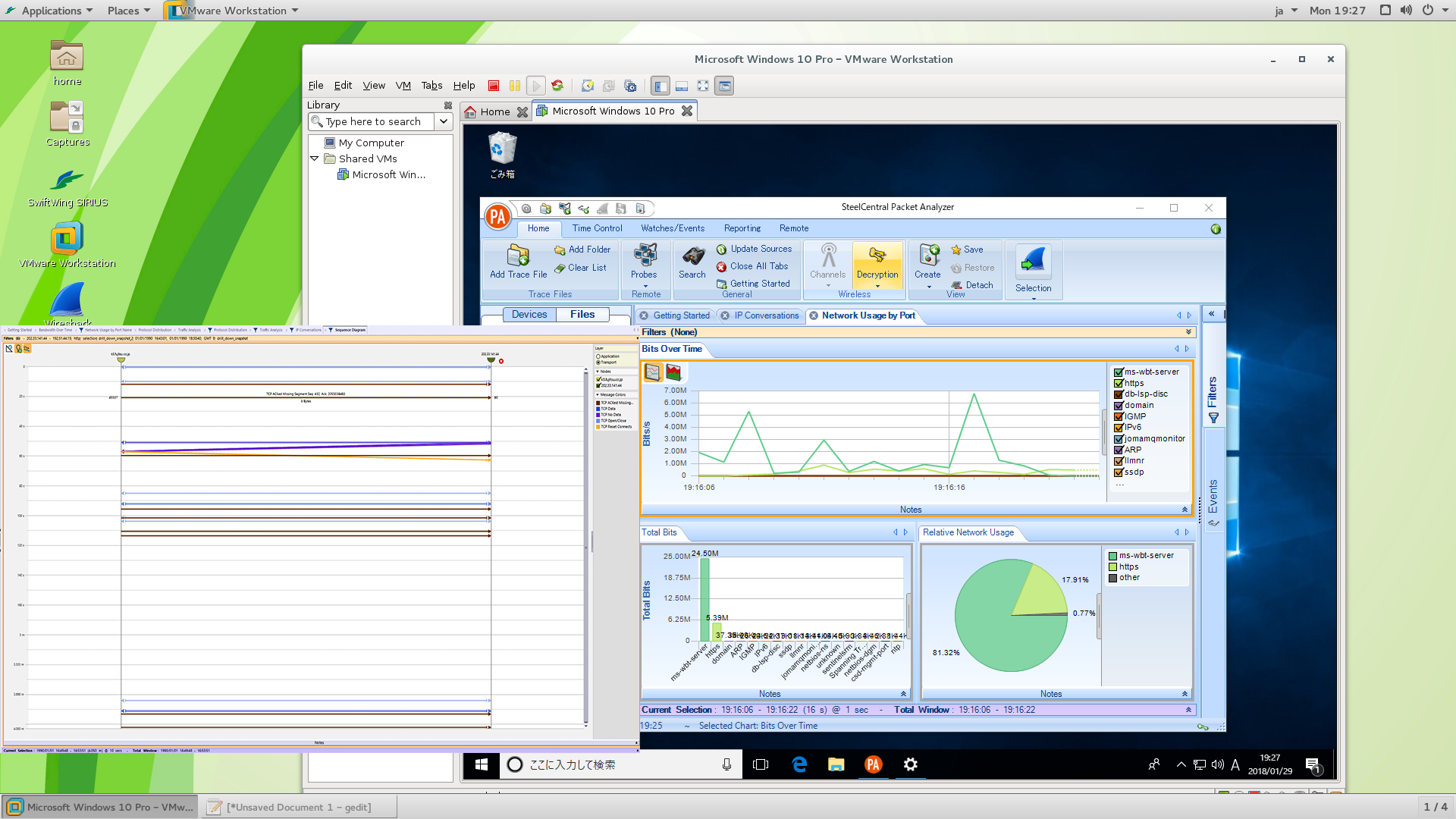The image size is (1456, 819).
Task: Select the line chart mode icon in Bits Over Time
Action: pos(652,372)
